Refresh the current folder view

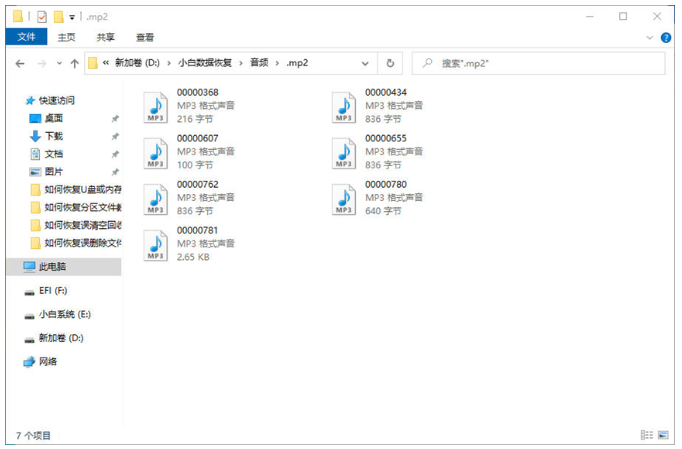tap(390, 63)
